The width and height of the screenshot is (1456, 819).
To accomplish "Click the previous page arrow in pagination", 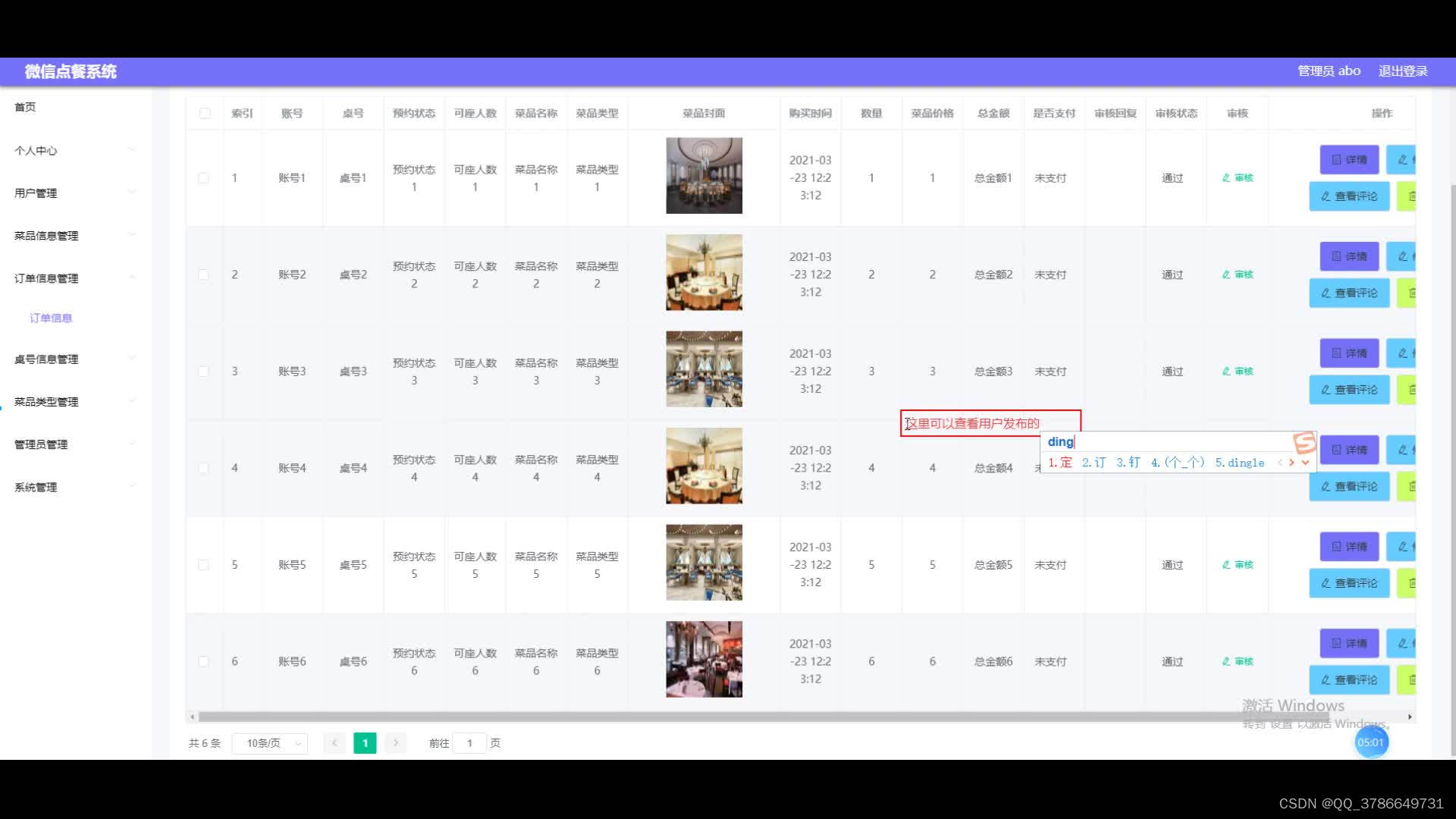I will [334, 743].
